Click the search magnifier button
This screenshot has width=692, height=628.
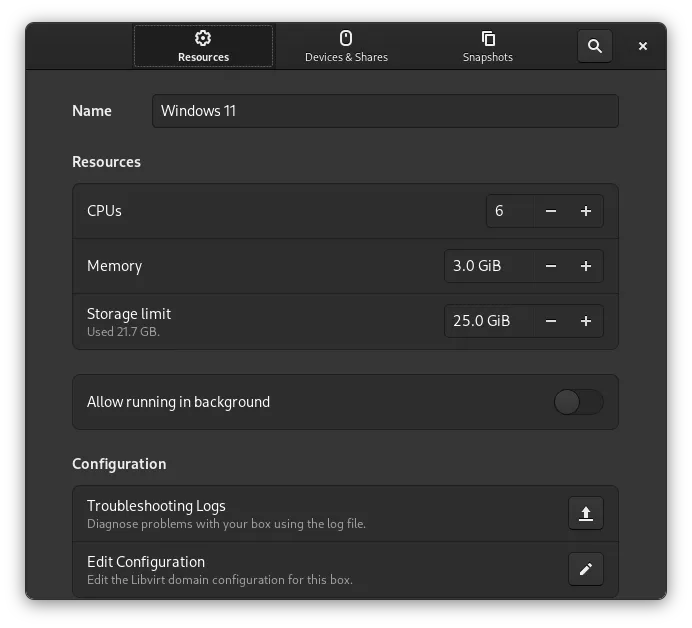[x=594, y=46]
